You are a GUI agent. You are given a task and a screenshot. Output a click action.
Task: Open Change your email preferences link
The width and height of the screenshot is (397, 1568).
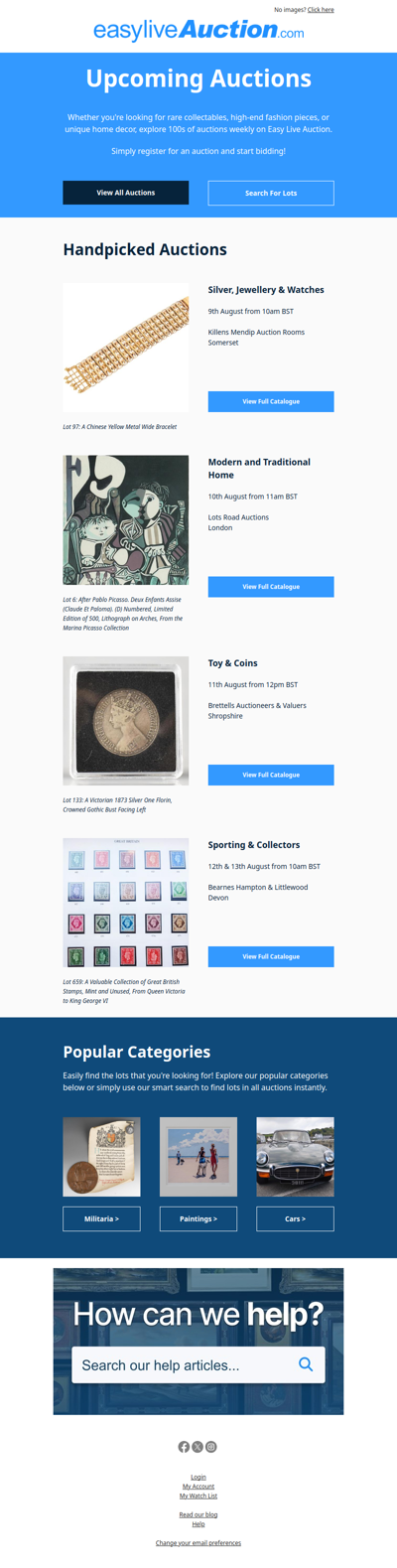198,1543
